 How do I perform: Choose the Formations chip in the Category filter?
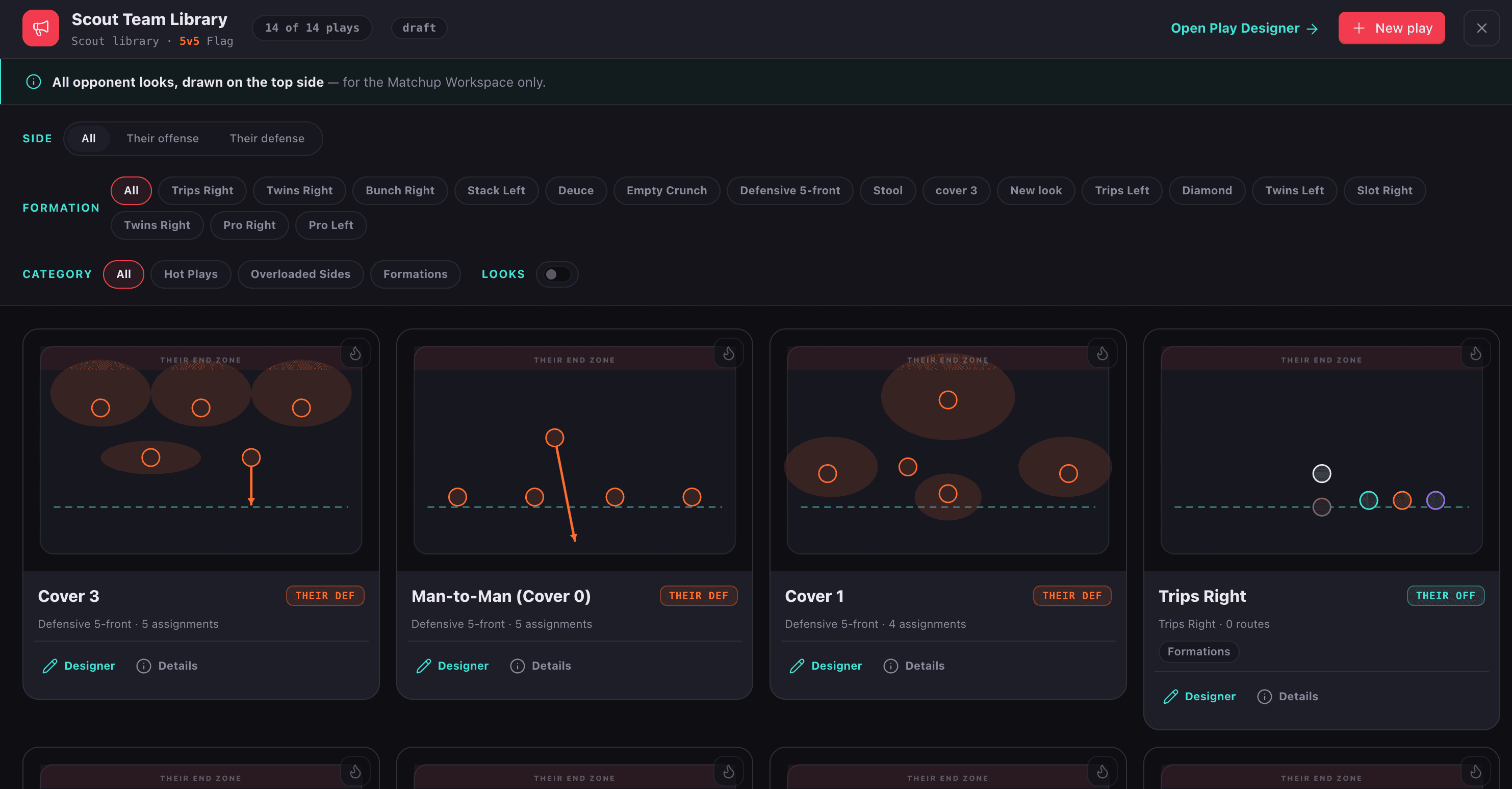(x=416, y=274)
